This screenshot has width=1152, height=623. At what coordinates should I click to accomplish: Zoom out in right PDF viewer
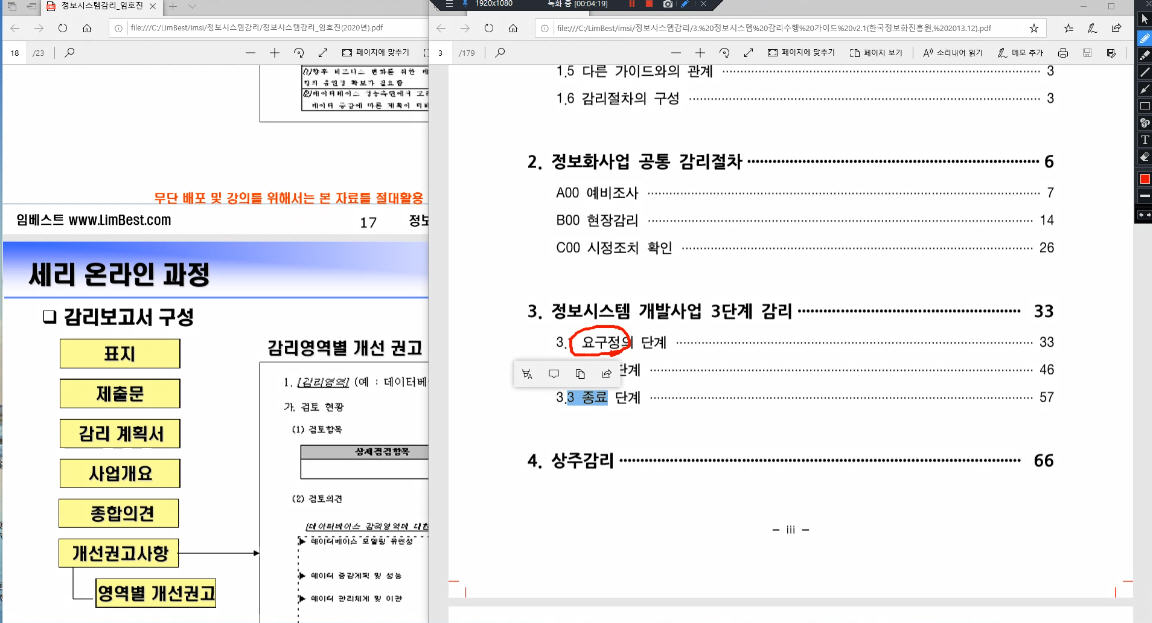click(x=676, y=53)
